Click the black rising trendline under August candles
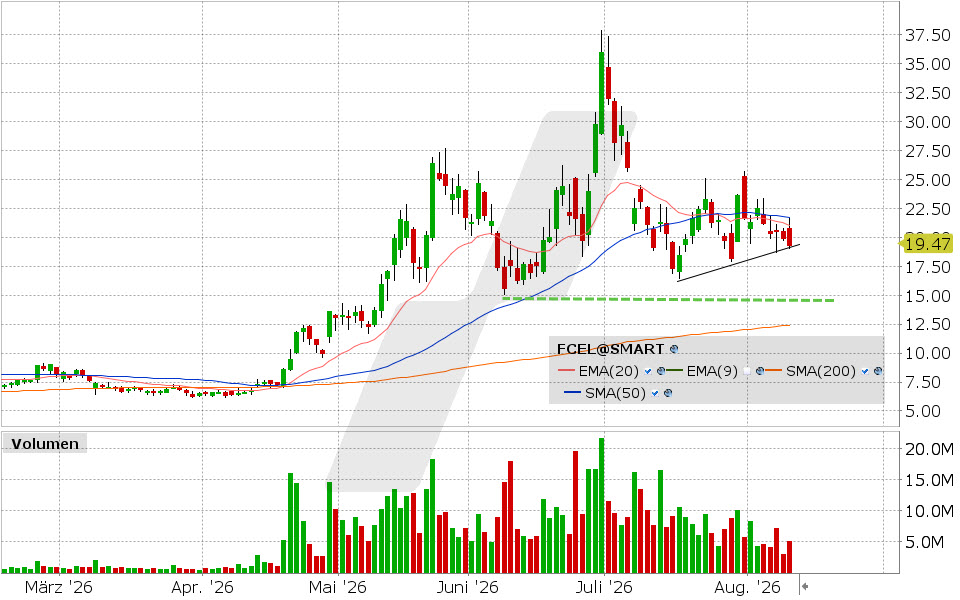This screenshot has width=960, height=600. (x=738, y=263)
